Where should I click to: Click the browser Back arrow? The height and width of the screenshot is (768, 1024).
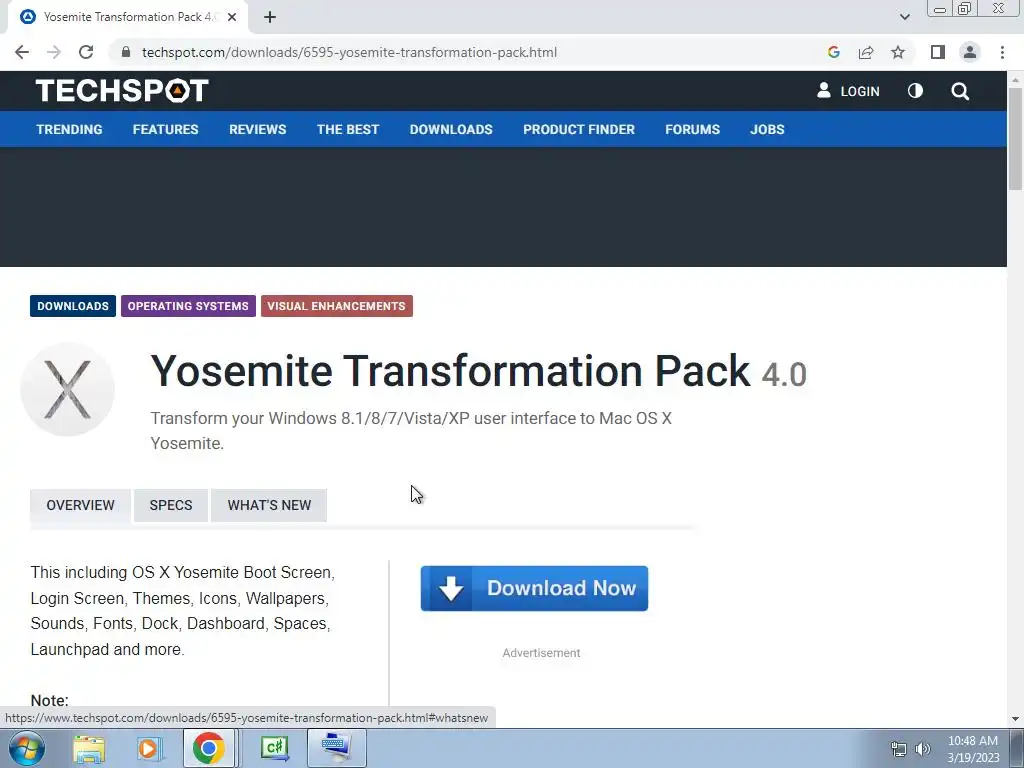click(x=22, y=52)
